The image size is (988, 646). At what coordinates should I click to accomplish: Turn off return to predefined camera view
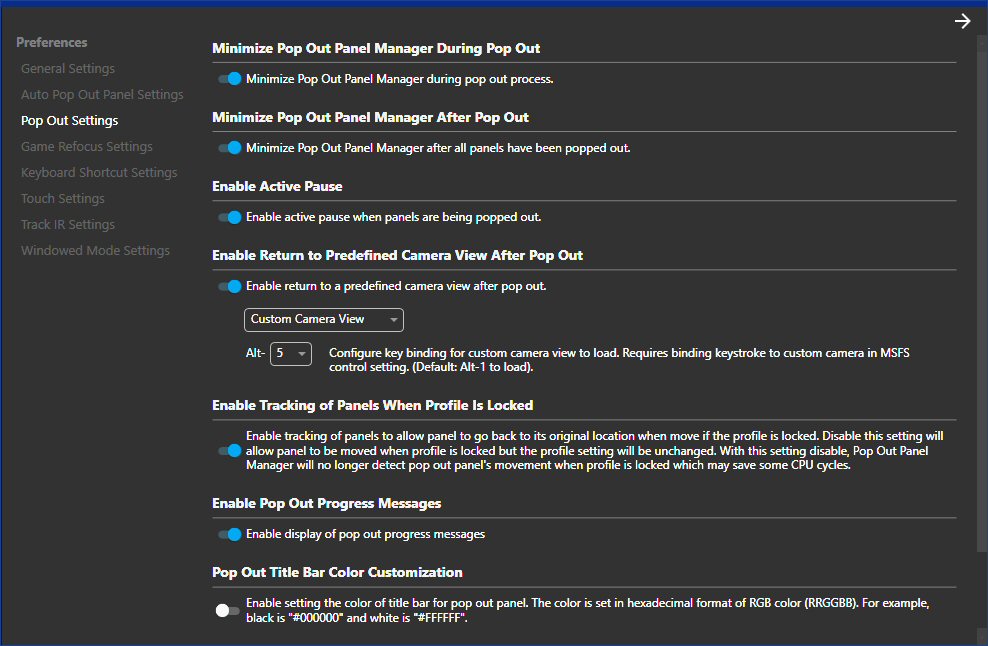230,286
